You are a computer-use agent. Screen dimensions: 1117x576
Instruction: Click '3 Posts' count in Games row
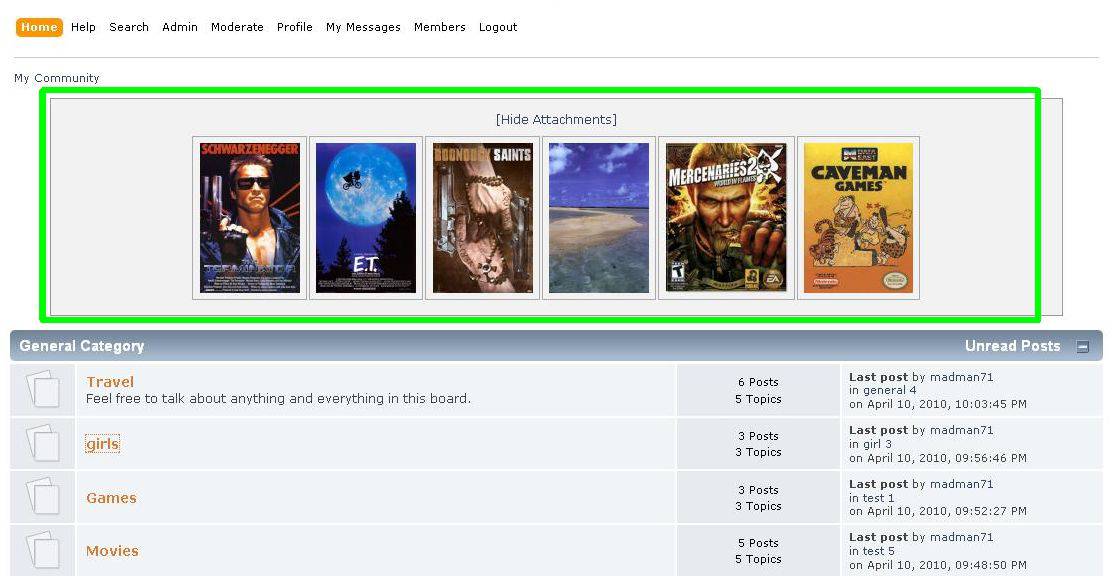(x=758, y=490)
